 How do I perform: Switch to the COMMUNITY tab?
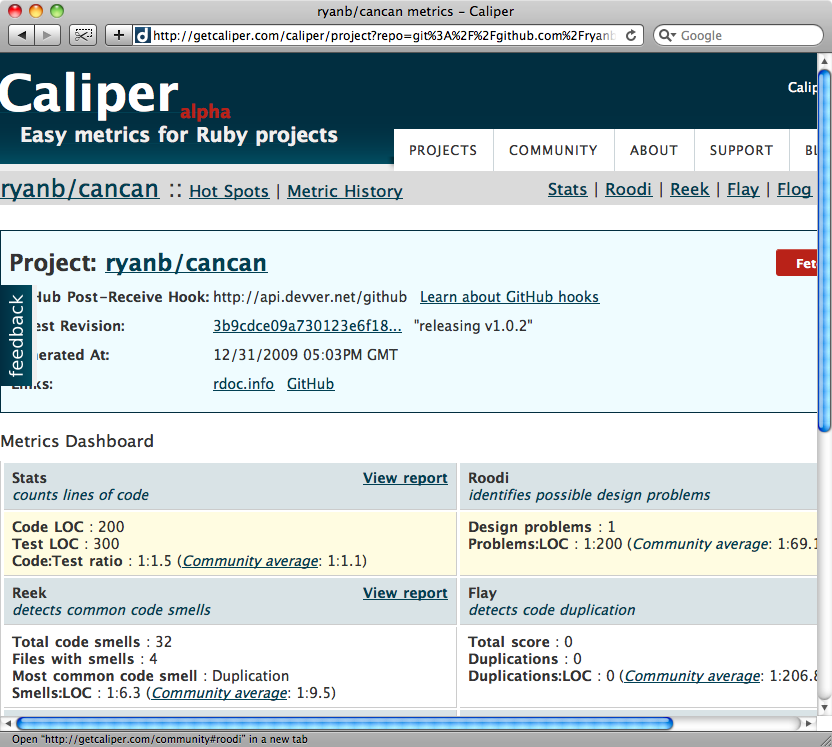point(553,150)
